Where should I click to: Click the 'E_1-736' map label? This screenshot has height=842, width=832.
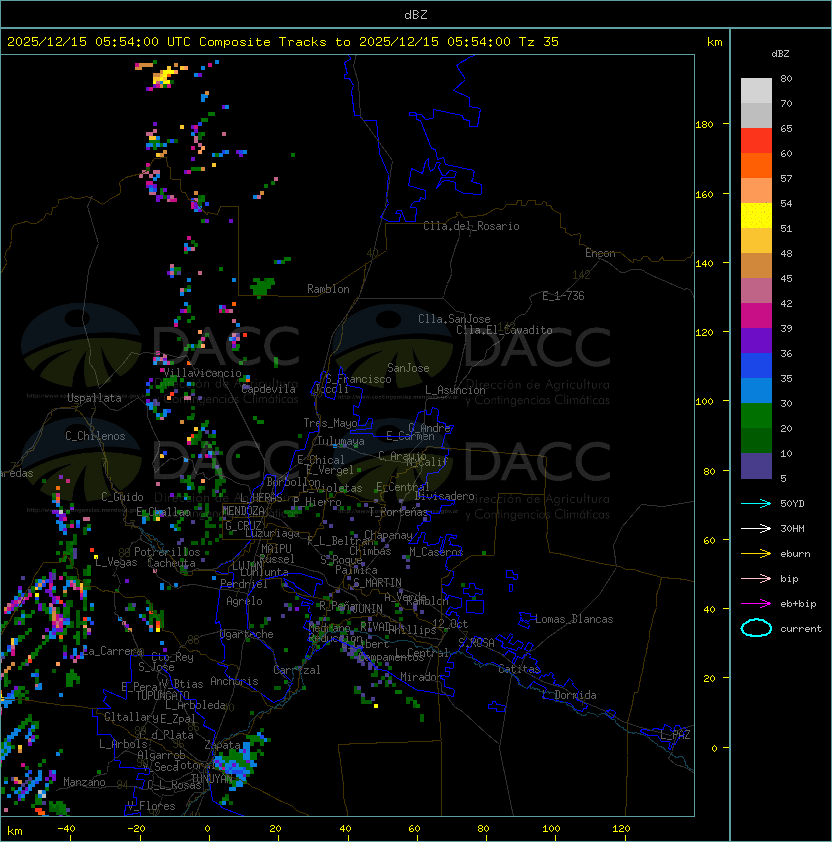(x=563, y=296)
